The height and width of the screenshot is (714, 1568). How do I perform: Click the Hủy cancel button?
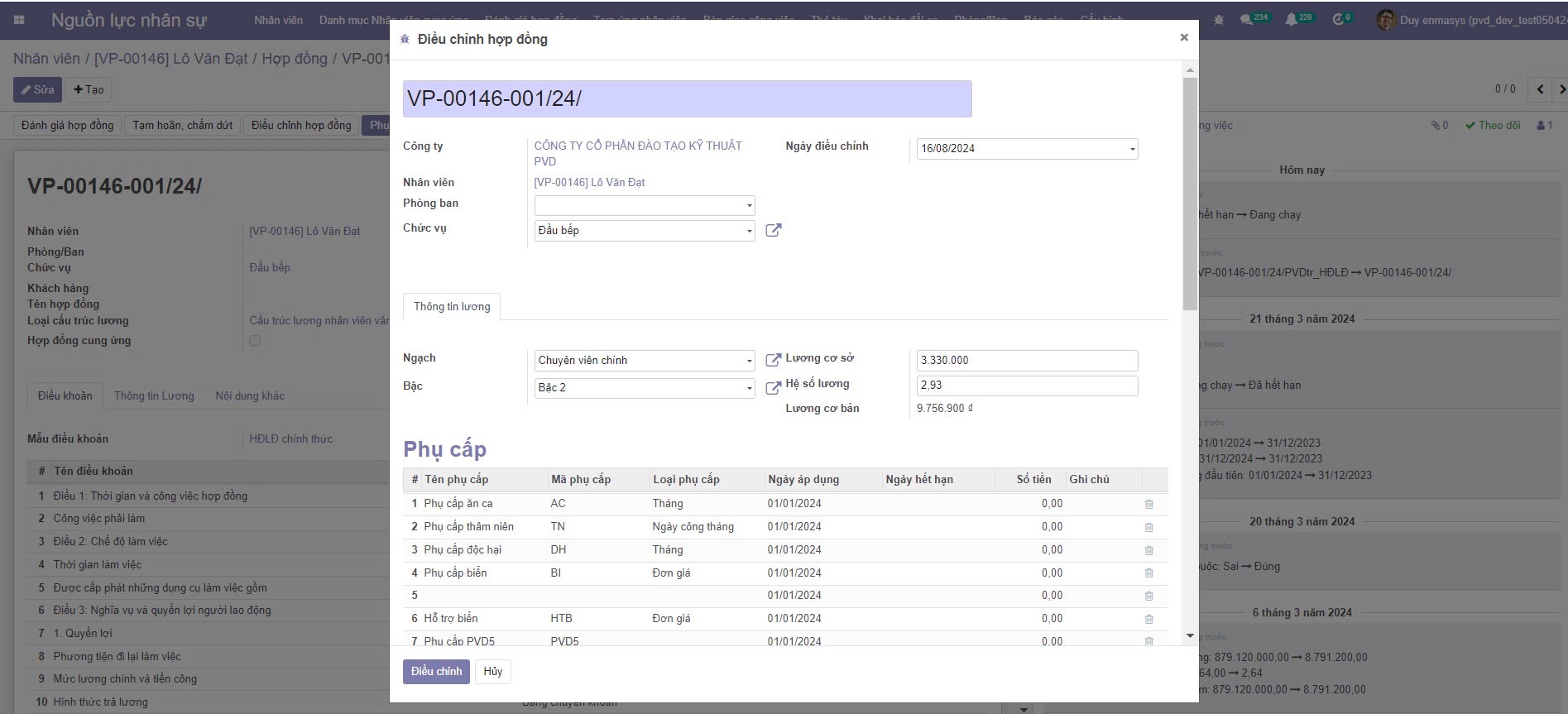click(x=493, y=671)
